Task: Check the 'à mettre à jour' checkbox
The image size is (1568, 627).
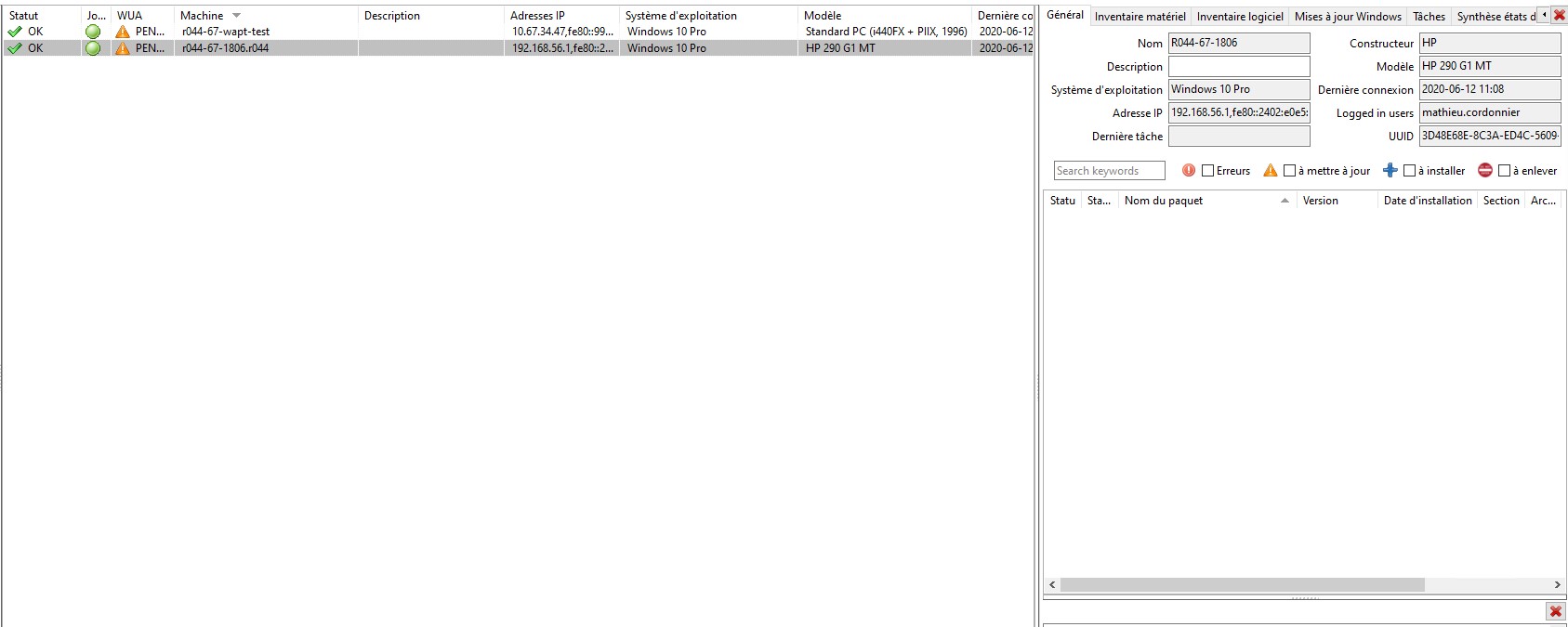Action: [1290, 171]
